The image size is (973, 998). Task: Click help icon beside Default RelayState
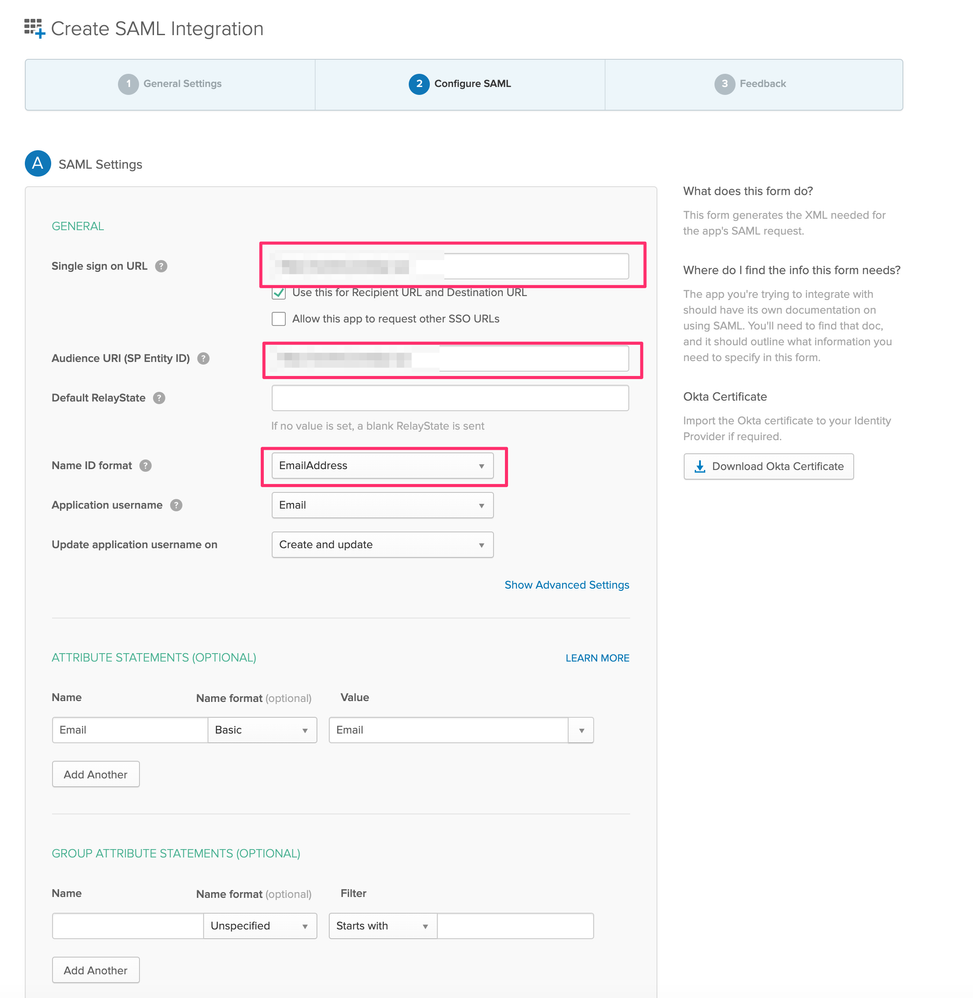(159, 398)
